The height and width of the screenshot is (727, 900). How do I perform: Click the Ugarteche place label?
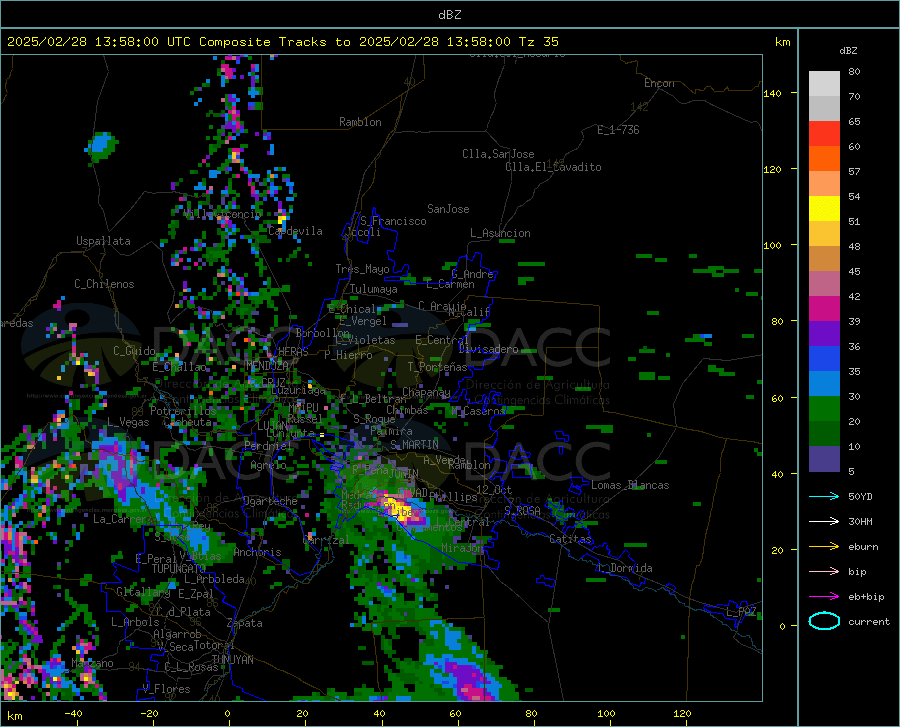coord(270,501)
